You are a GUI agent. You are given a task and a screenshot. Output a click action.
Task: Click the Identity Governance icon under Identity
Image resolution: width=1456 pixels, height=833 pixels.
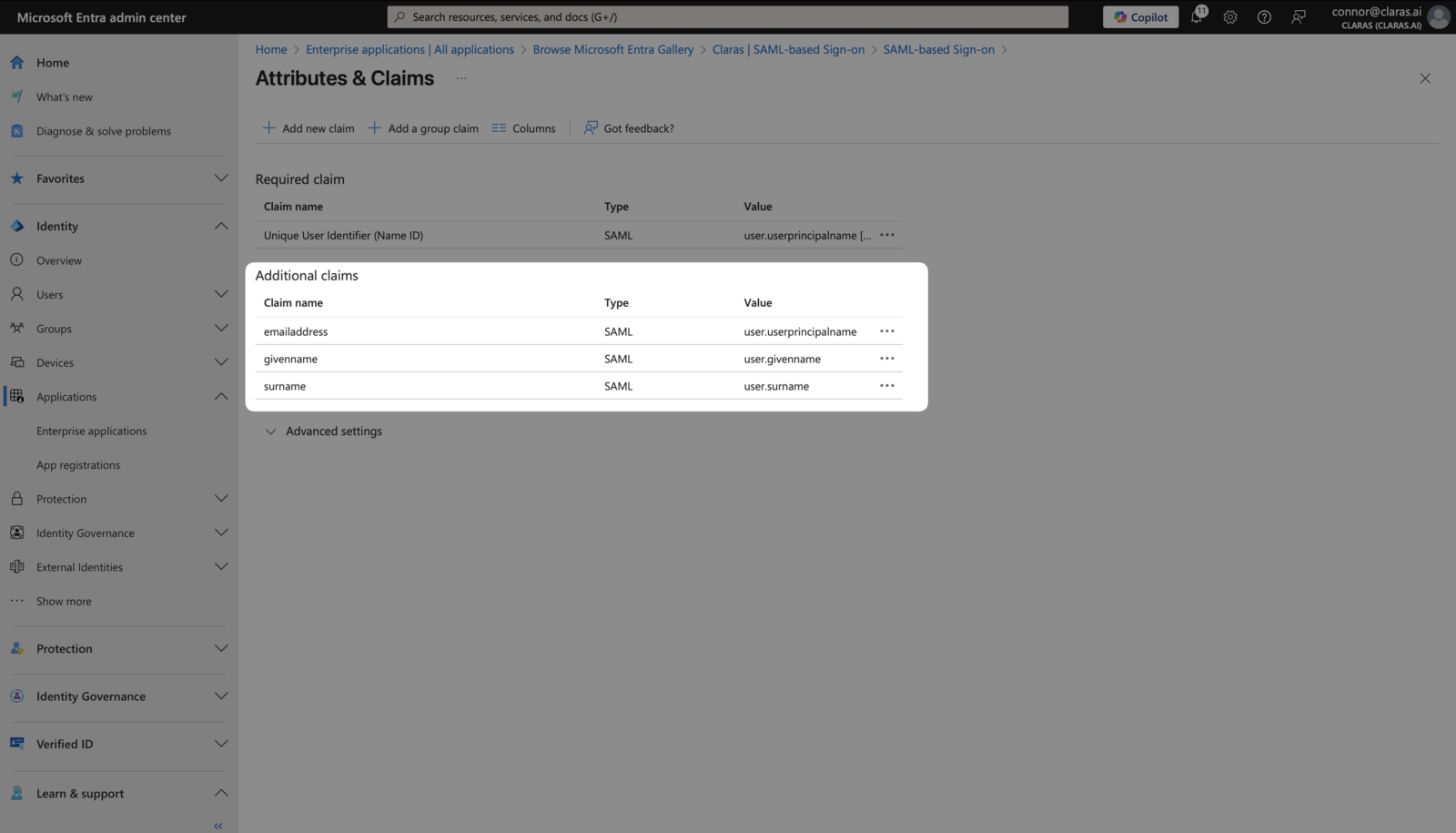(x=16, y=533)
